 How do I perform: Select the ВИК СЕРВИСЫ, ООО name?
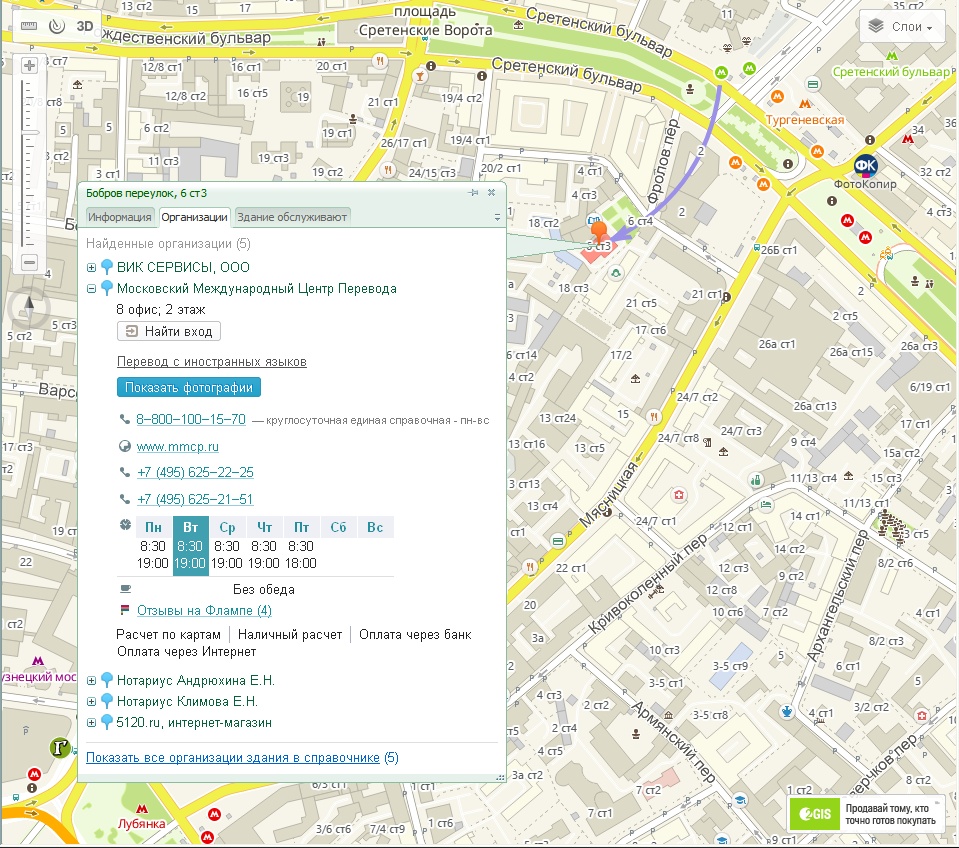[x=183, y=267]
